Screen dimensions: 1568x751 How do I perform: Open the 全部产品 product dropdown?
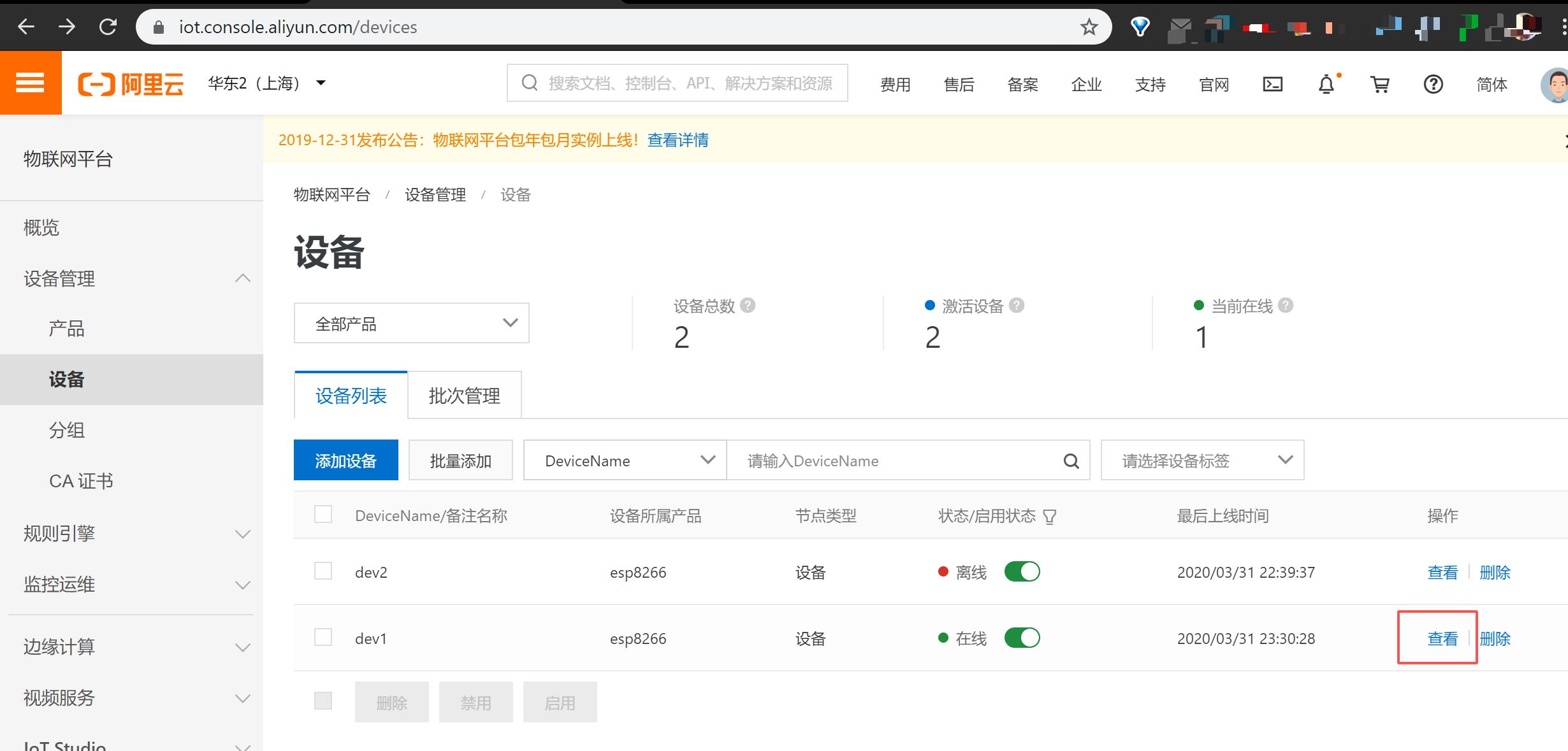pos(411,324)
